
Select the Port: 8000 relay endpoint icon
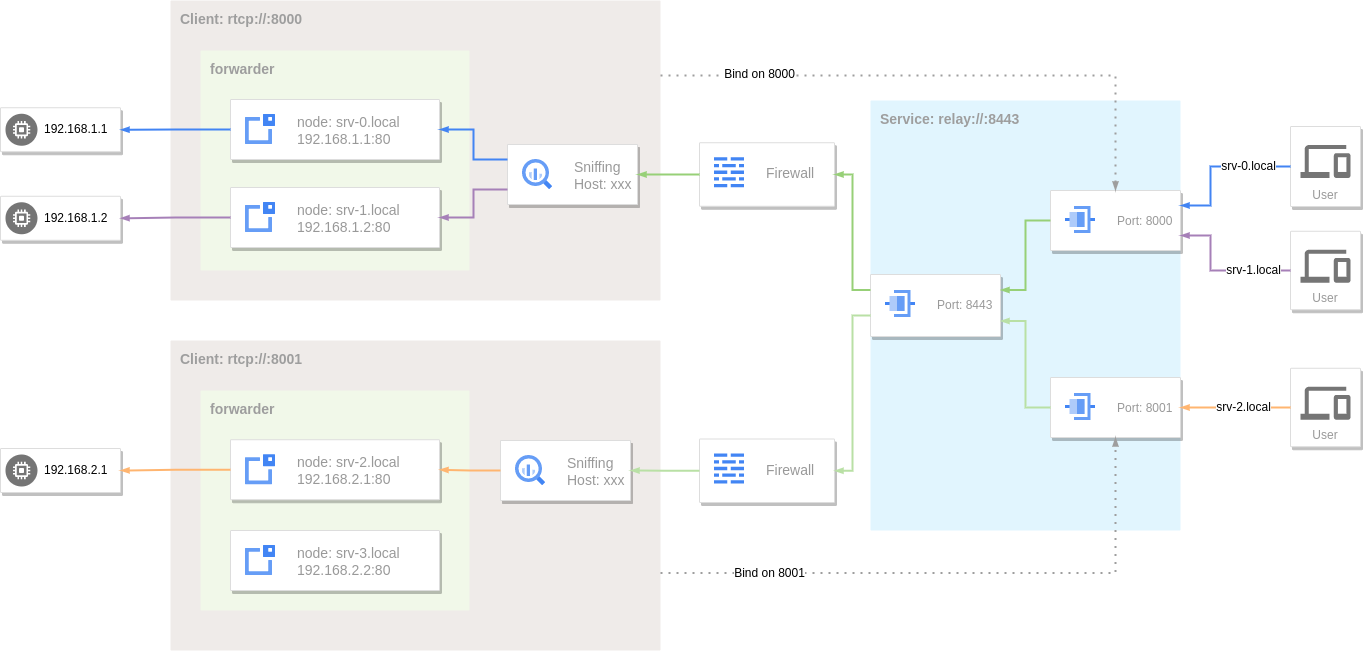coord(1079,220)
